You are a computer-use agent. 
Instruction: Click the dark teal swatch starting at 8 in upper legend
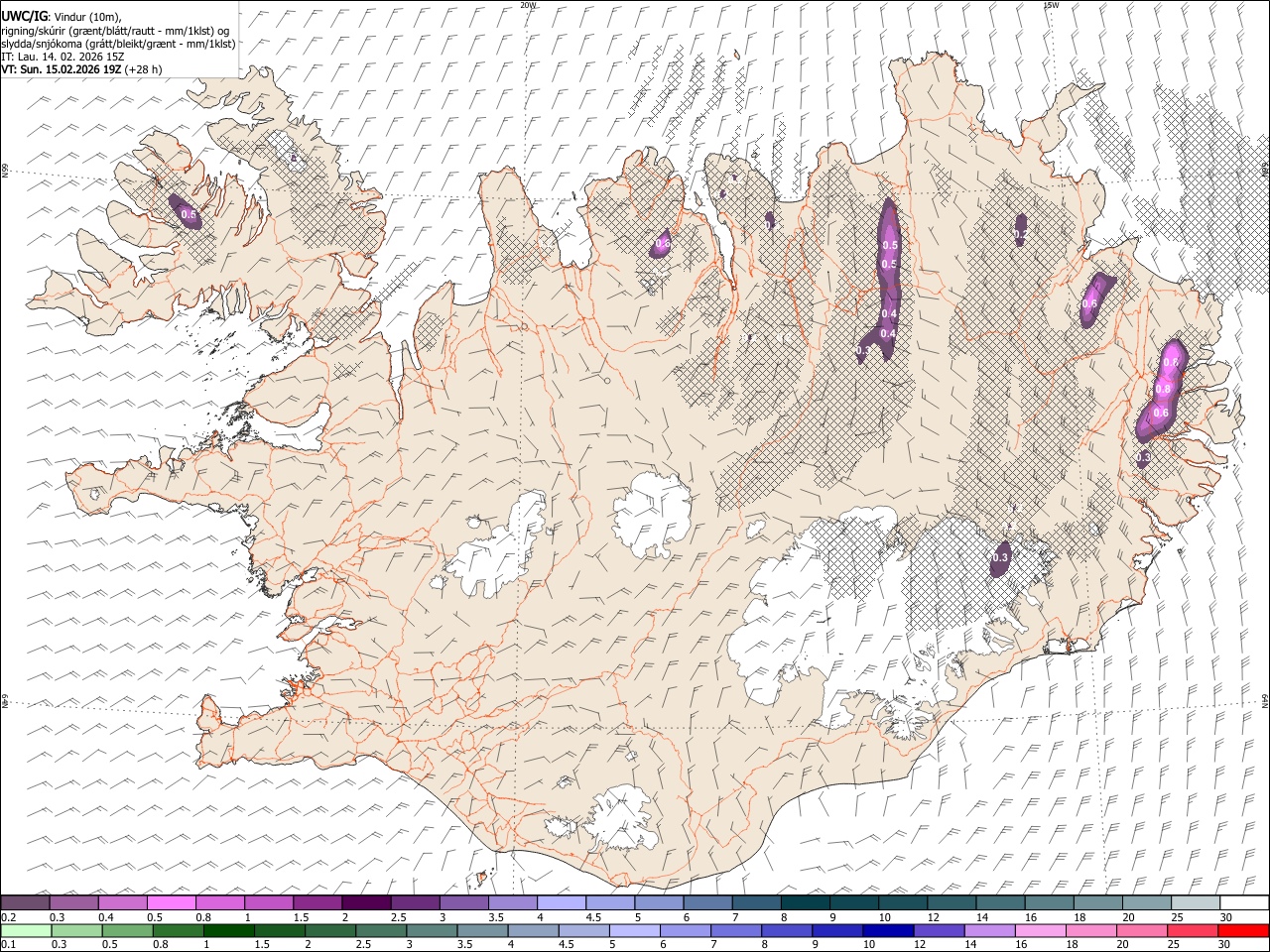pos(805,902)
